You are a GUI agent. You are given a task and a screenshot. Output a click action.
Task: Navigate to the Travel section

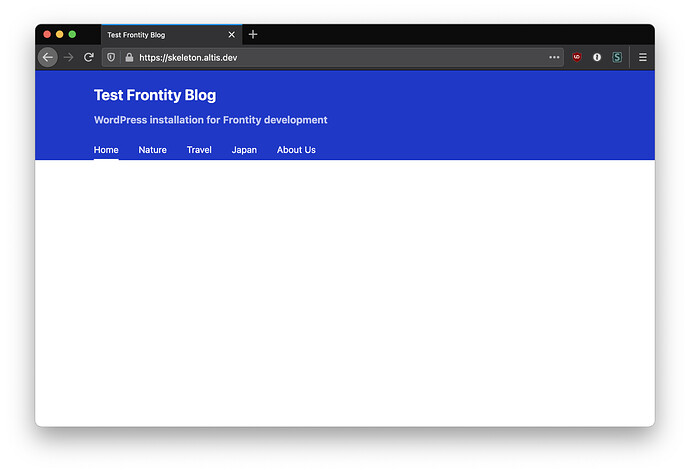tap(199, 150)
